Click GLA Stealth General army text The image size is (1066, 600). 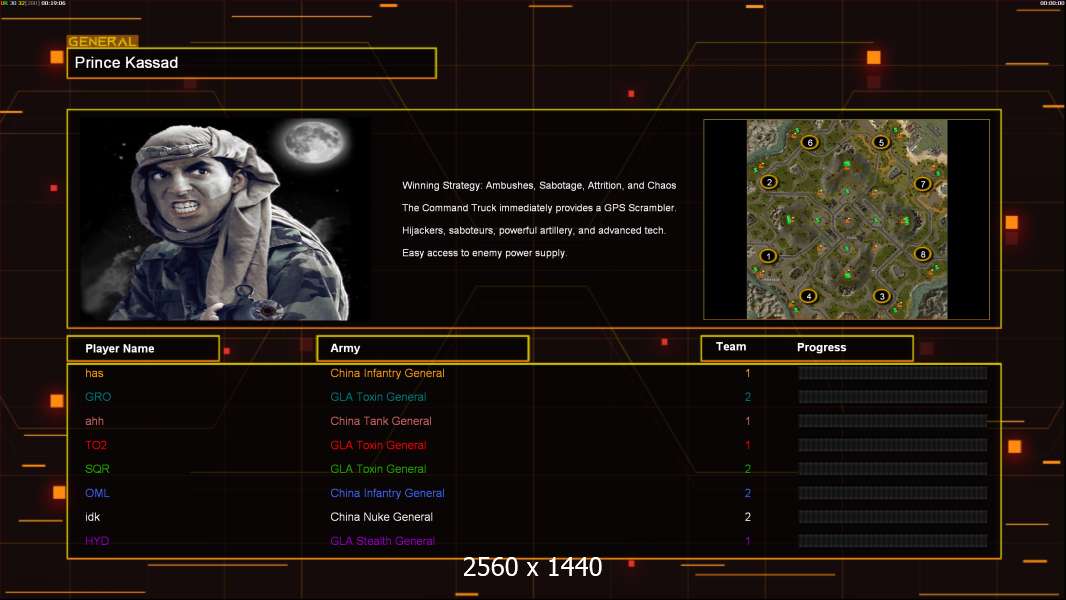[x=383, y=541]
